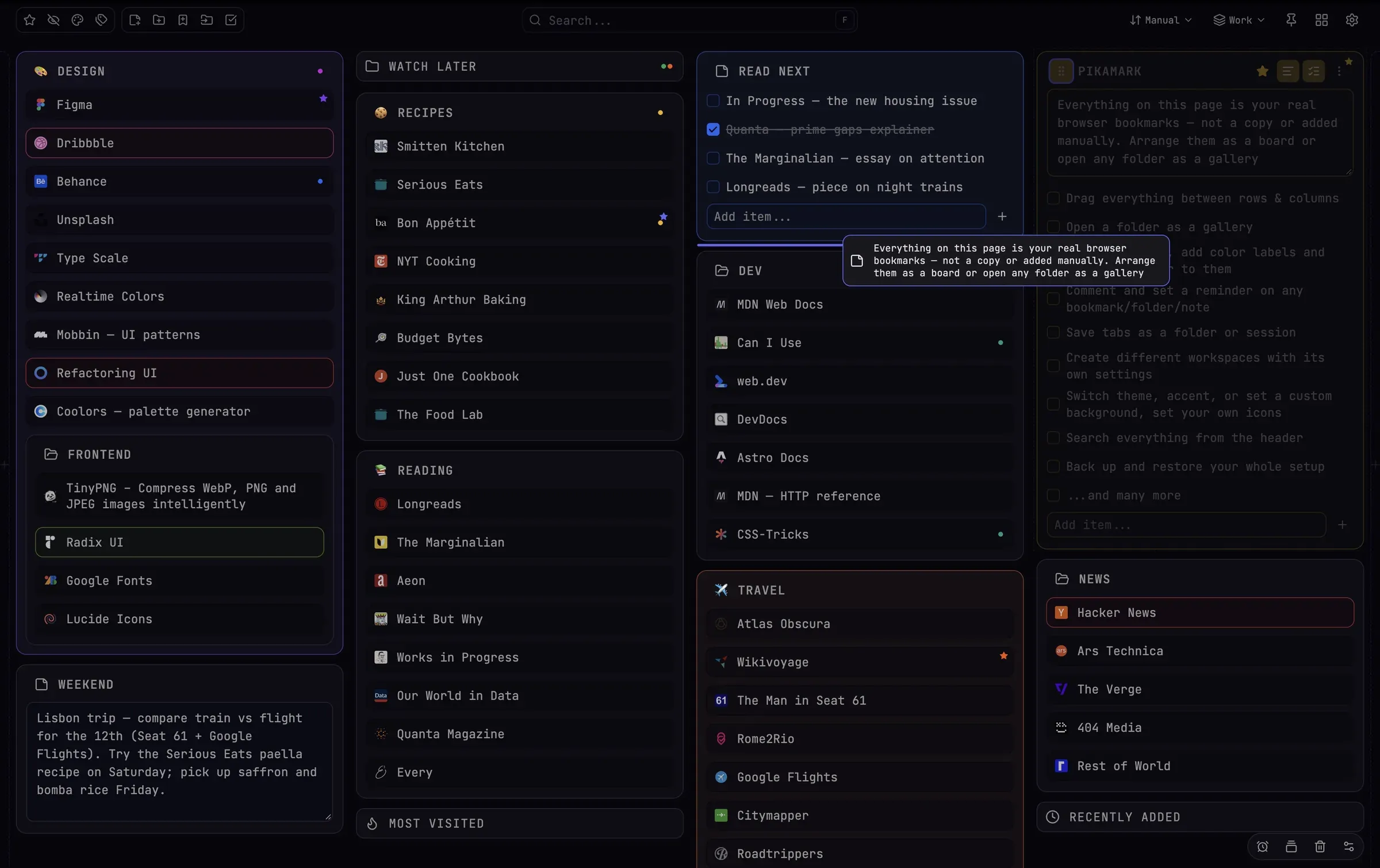Click the green color label on CSS-Tricks
The width and height of the screenshot is (1380, 868).
tap(1000, 535)
